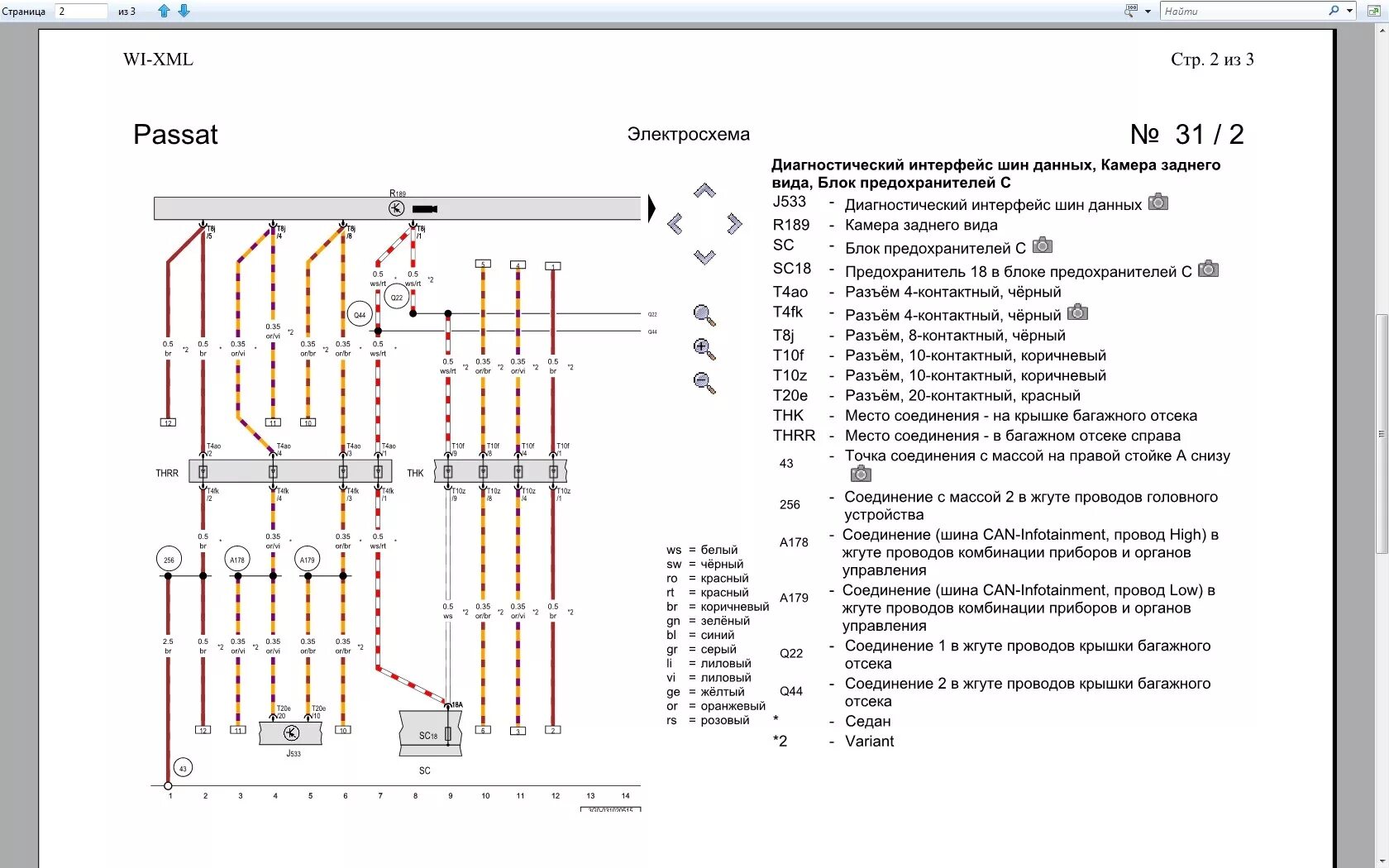
Task: Click the 'T10z' legend entry
Action: click(x=790, y=375)
